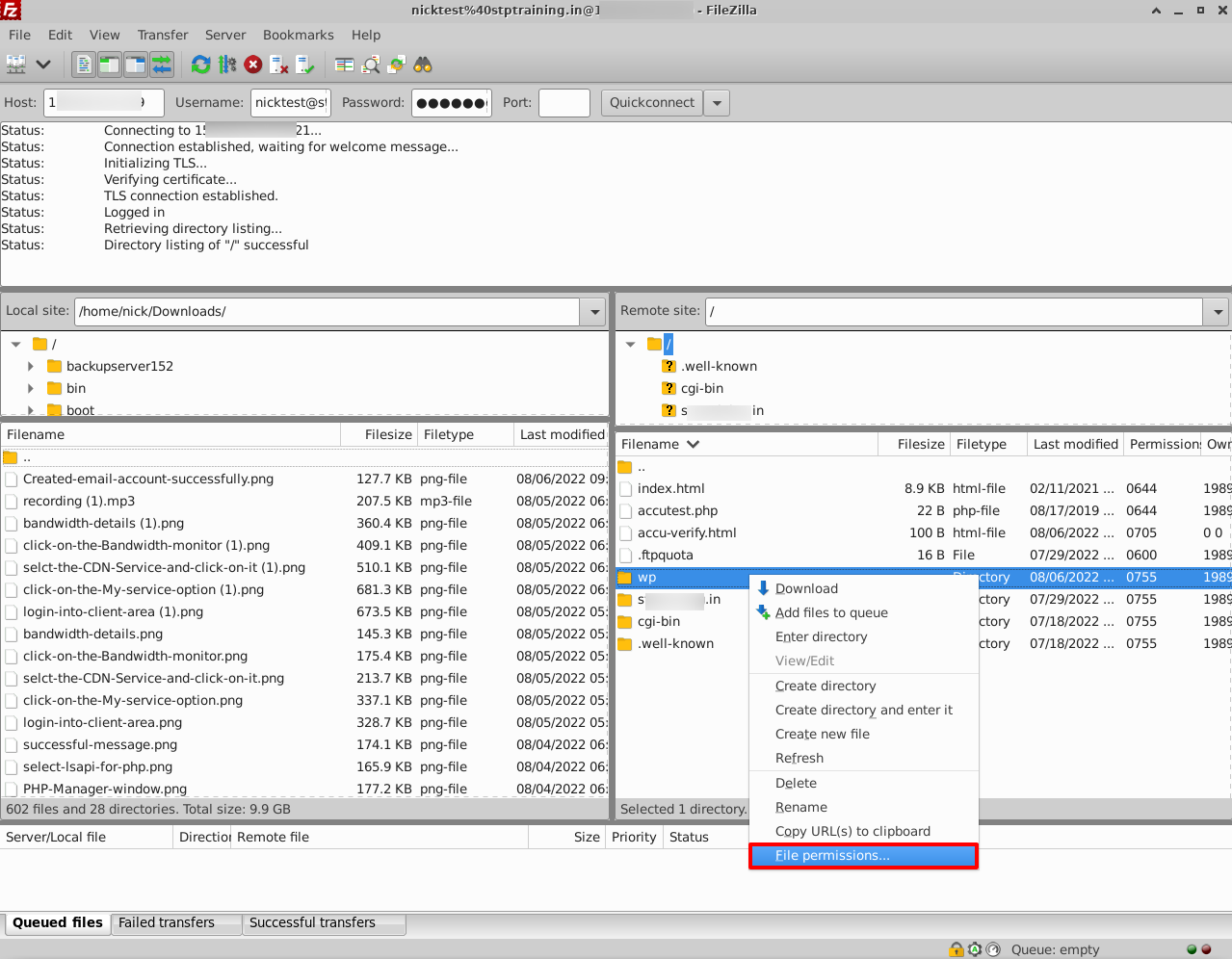The height and width of the screenshot is (959, 1232).
Task: Toggle local directory tree display
Action: (110, 65)
